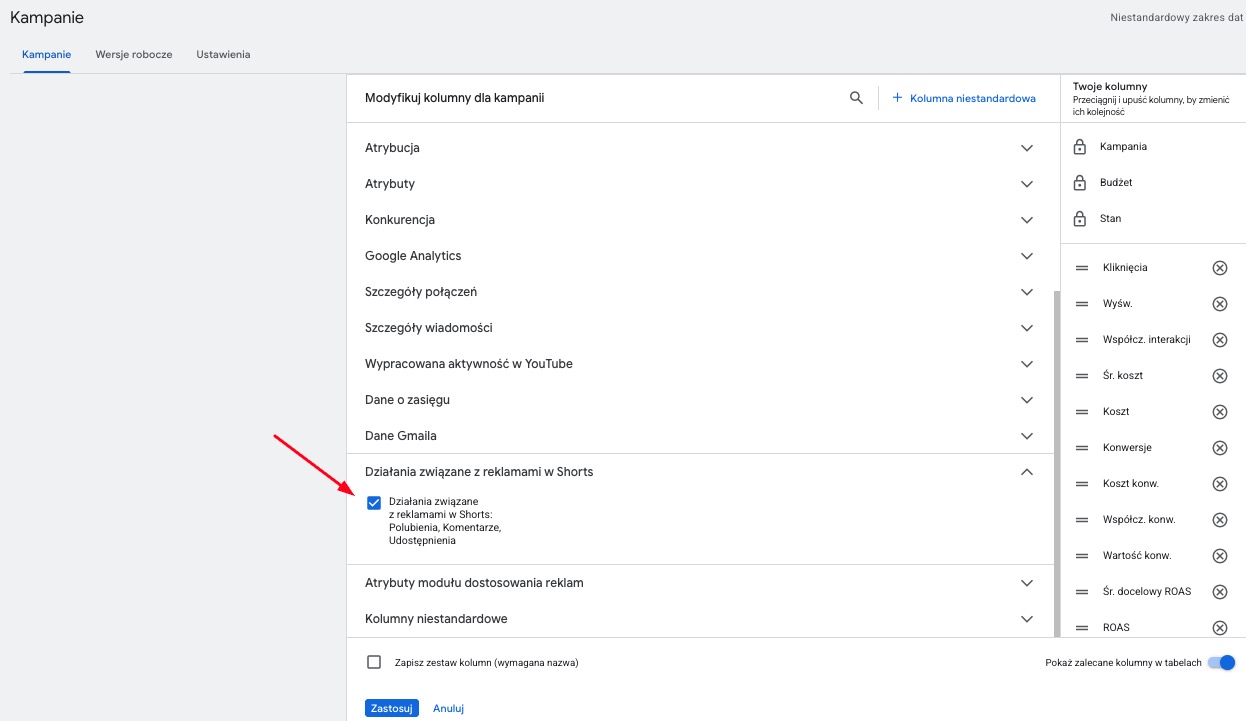Click the drag handle beside Konwersje
The image size is (1246, 721).
pyautogui.click(x=1082, y=448)
